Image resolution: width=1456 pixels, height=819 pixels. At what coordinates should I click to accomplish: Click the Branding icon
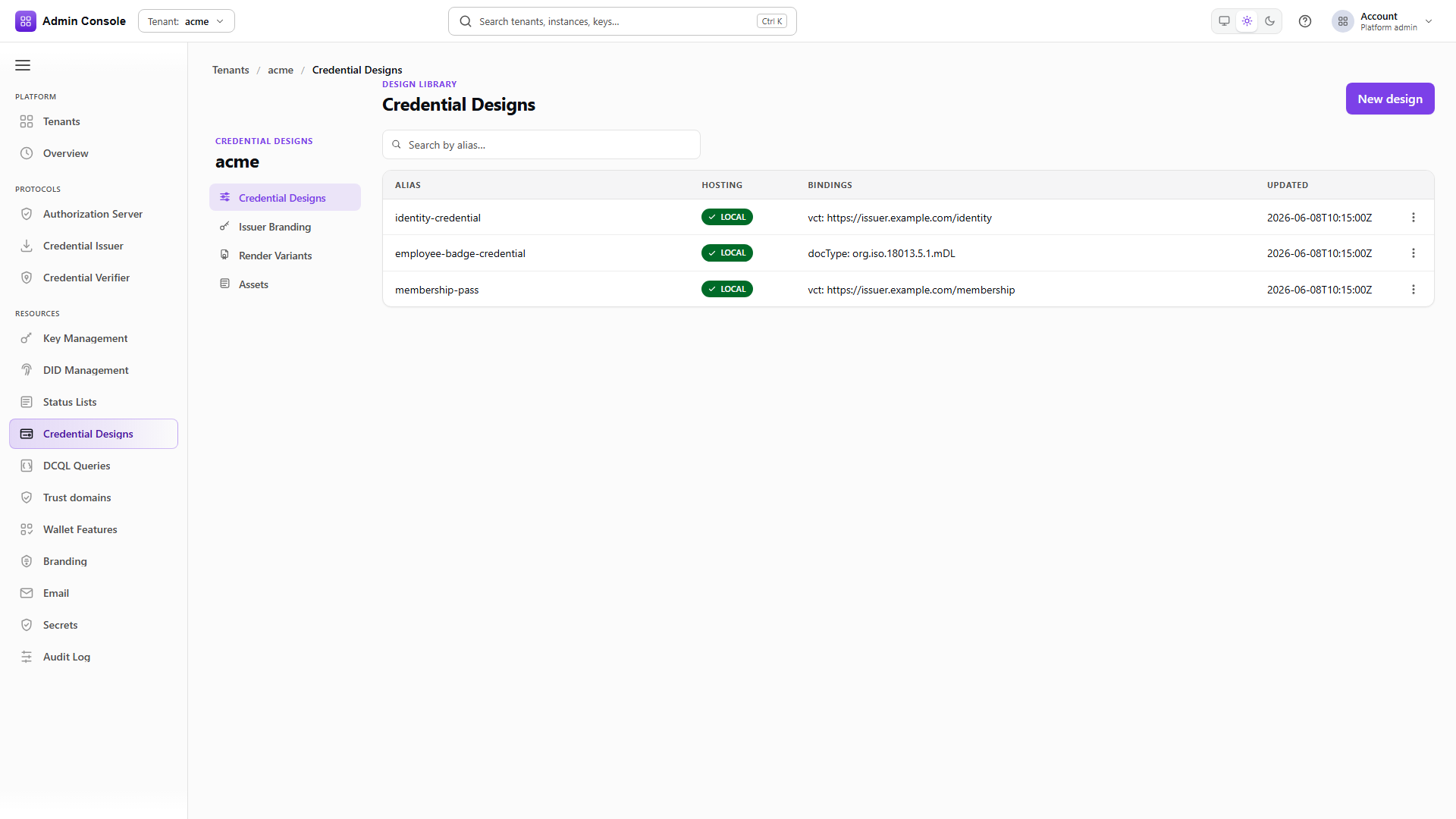[27, 561]
